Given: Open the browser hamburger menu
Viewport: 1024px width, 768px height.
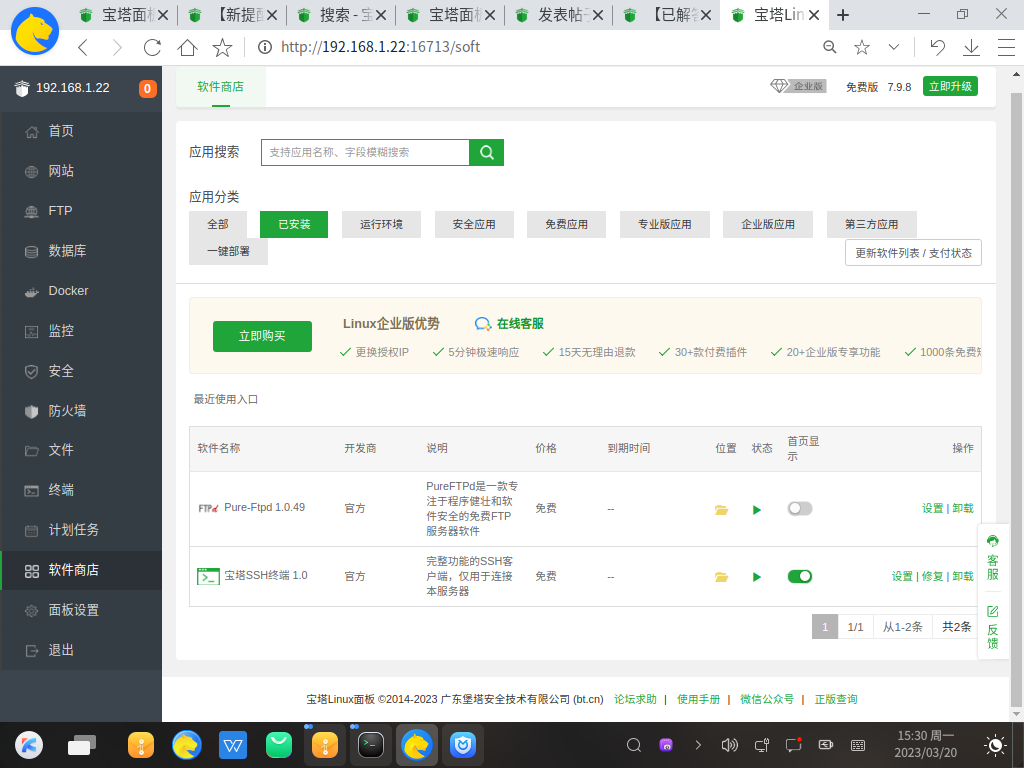Looking at the screenshot, I should pyautogui.click(x=1007, y=47).
